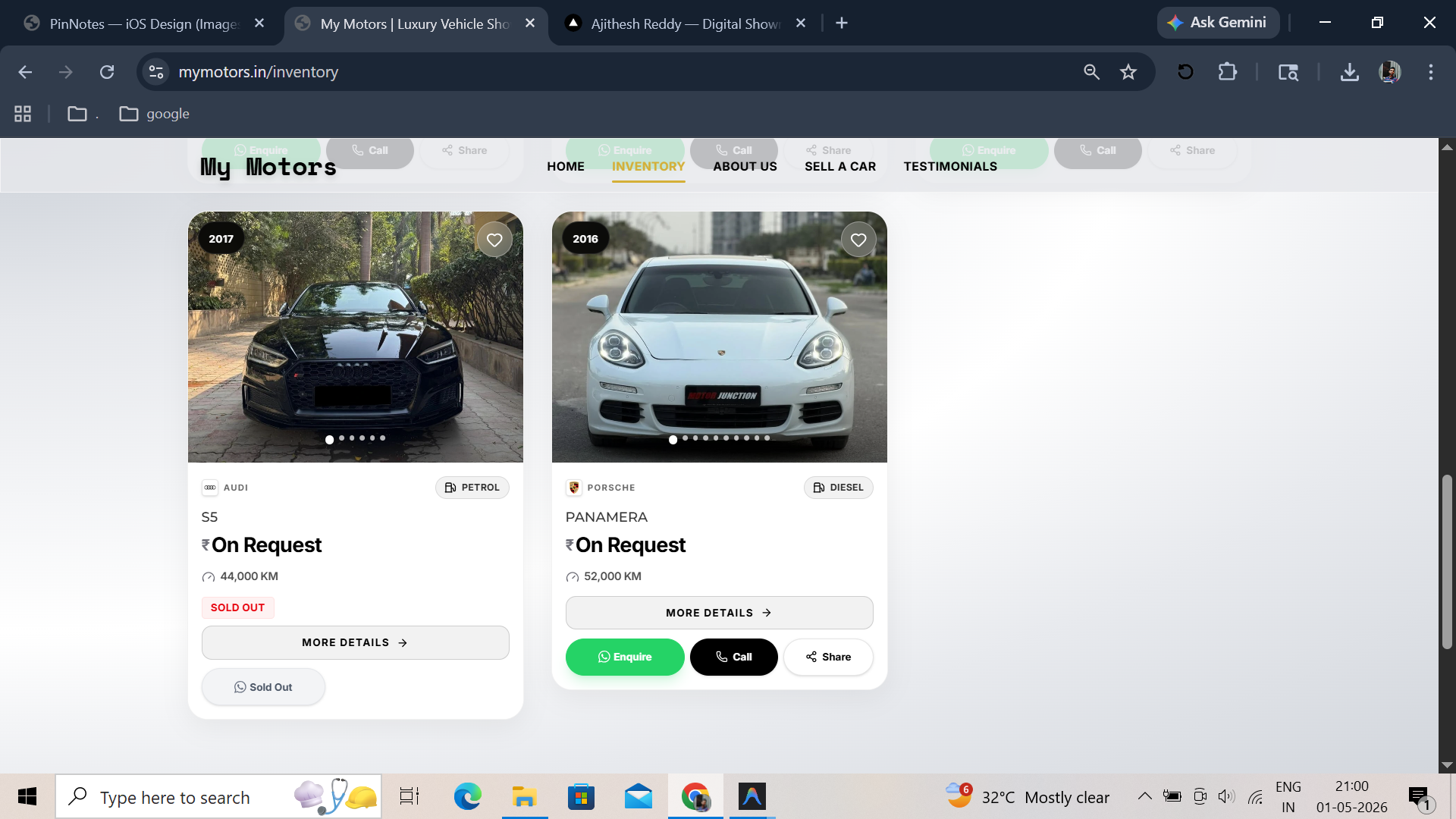Viewport: 1456px width, 819px height.
Task: Open a new browser tab
Action: (x=842, y=24)
